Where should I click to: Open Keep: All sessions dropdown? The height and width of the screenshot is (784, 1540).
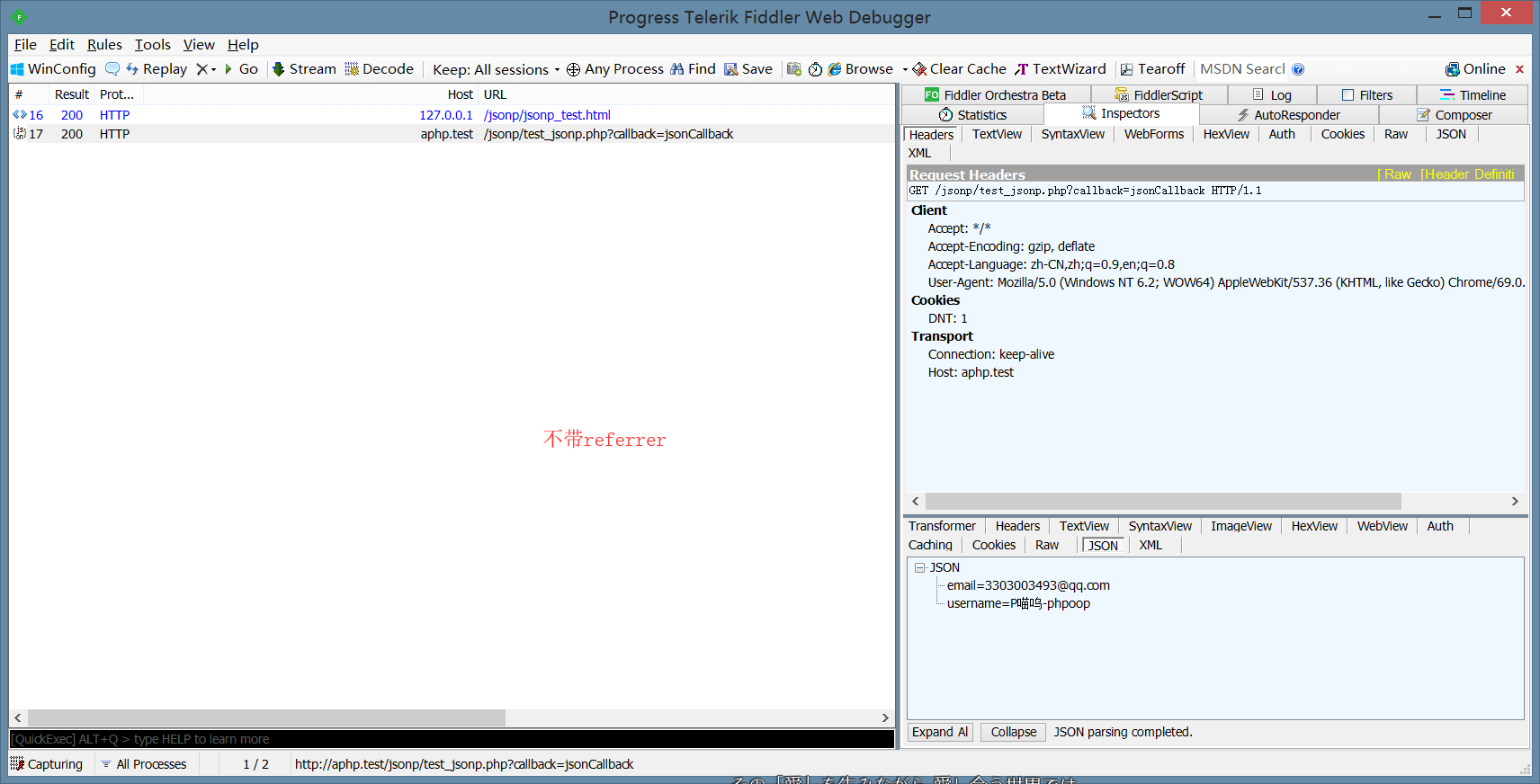tap(496, 69)
